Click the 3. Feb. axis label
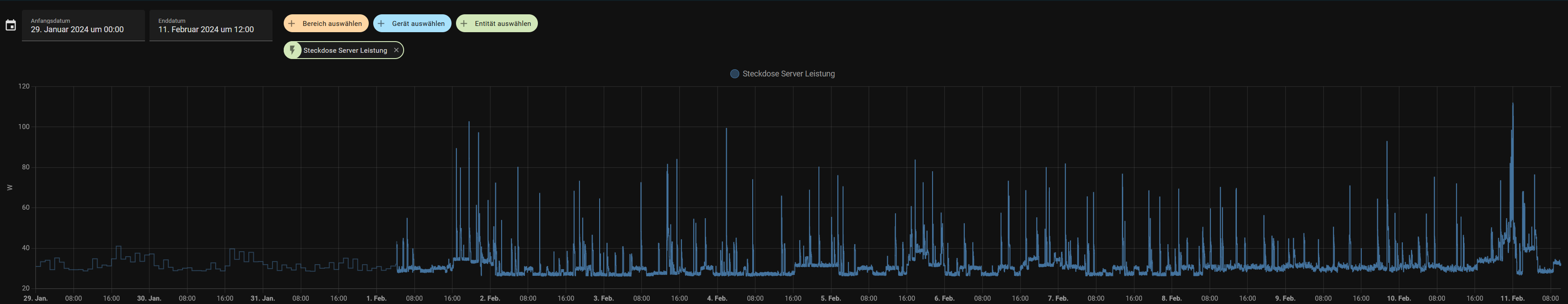The height and width of the screenshot is (304, 1568). coord(603,299)
